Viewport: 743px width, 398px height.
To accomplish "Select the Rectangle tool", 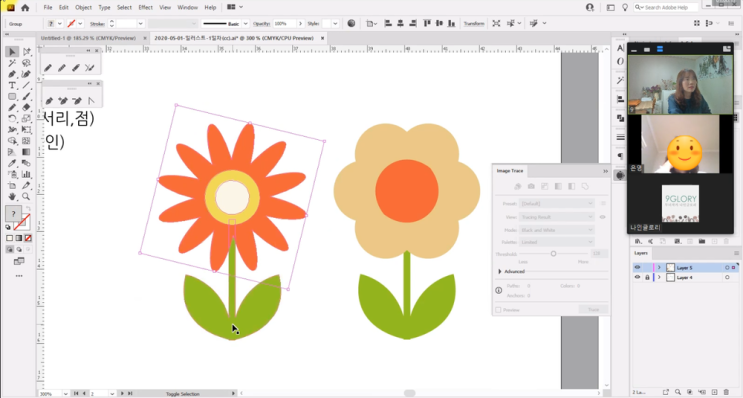I will point(12,97).
